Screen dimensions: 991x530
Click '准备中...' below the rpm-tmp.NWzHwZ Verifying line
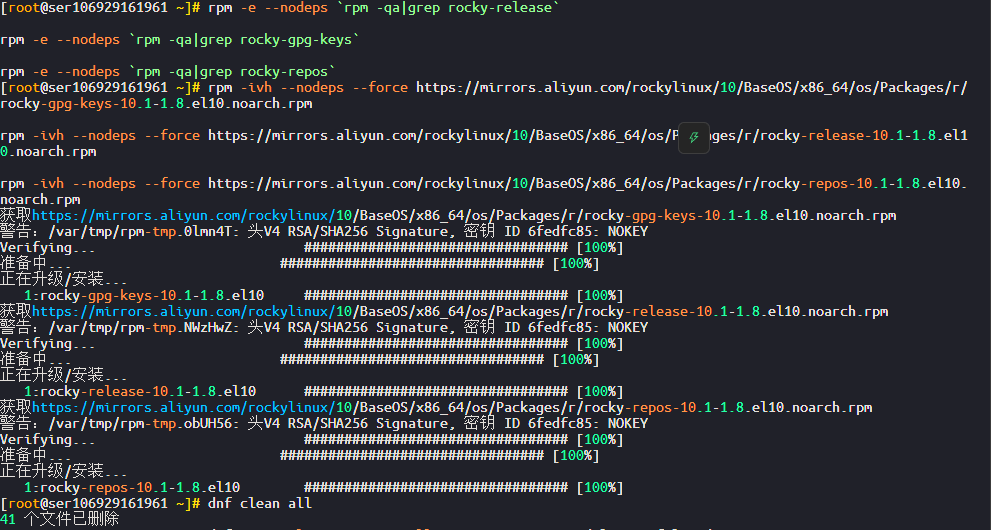pos(36,359)
